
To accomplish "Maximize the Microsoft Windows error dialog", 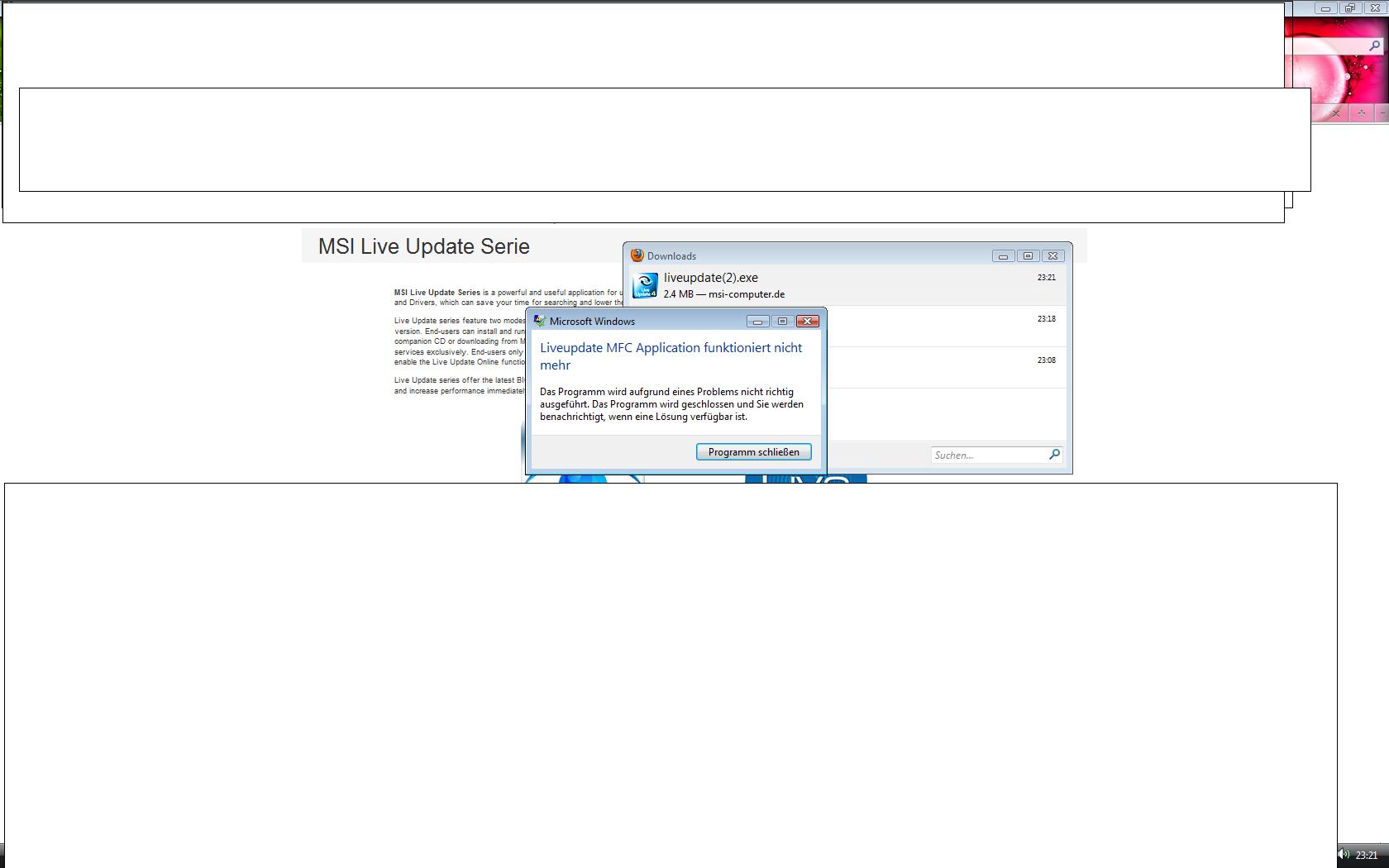I will [782, 322].
